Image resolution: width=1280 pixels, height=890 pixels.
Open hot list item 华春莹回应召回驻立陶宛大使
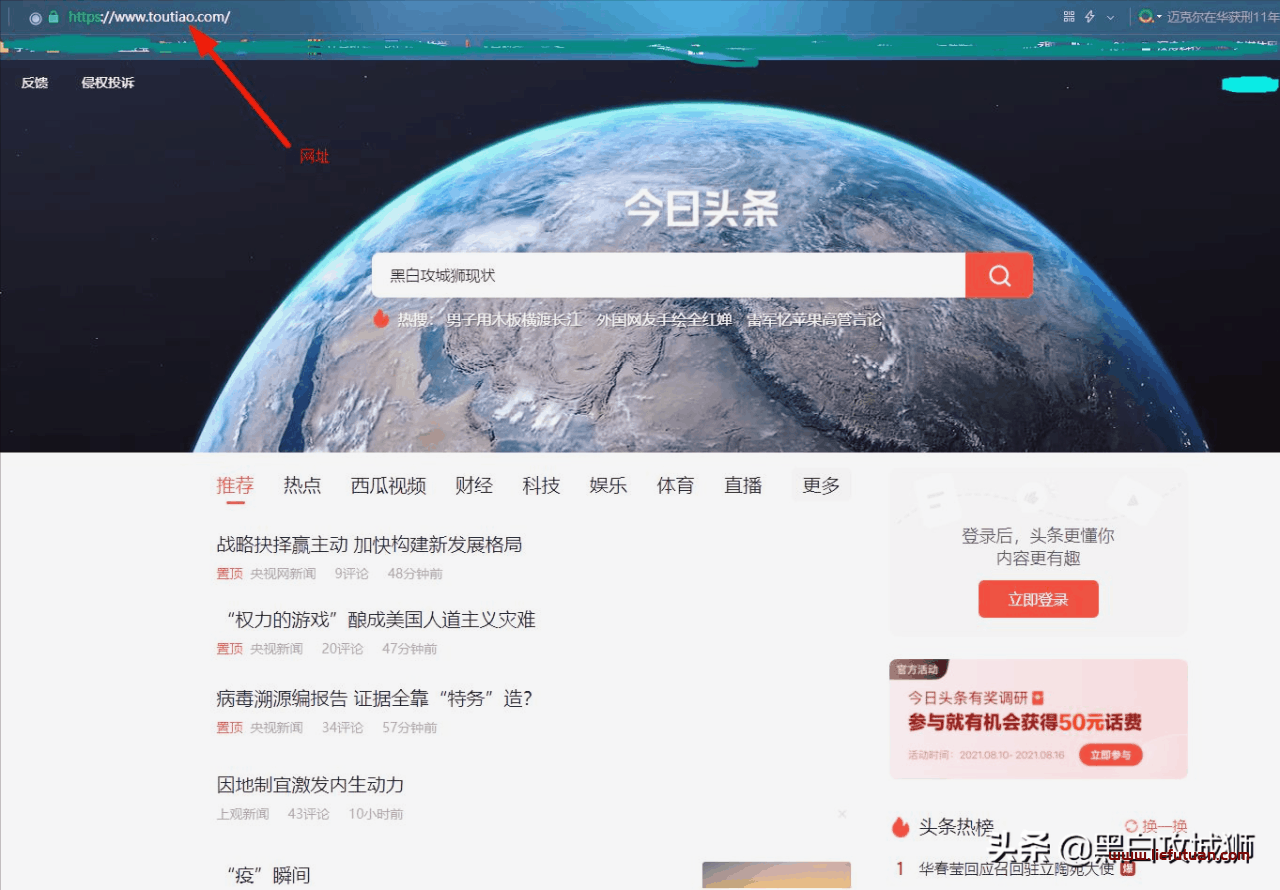click(x=1016, y=868)
